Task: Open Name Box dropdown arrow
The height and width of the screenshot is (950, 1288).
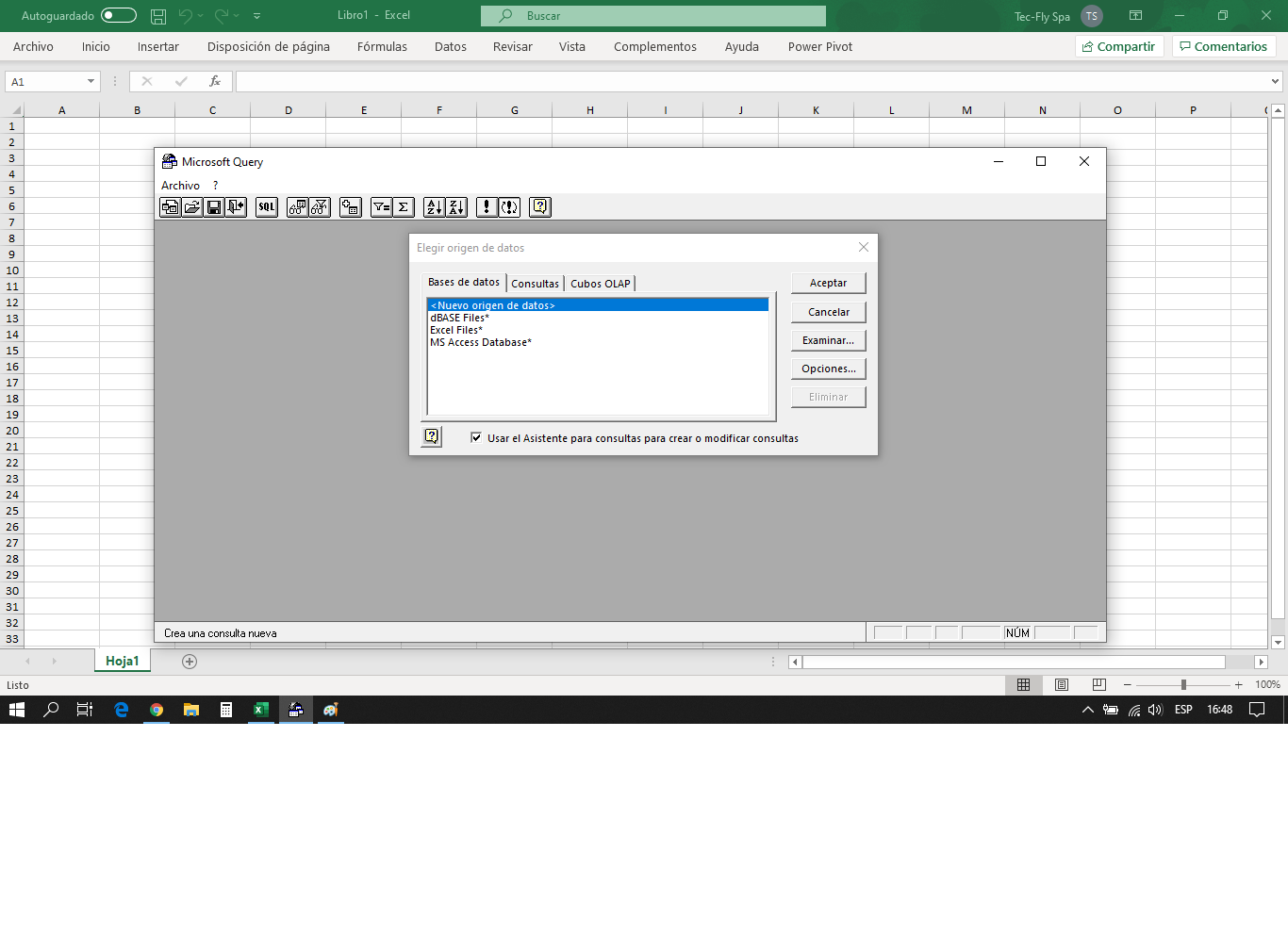Action: 91,82
